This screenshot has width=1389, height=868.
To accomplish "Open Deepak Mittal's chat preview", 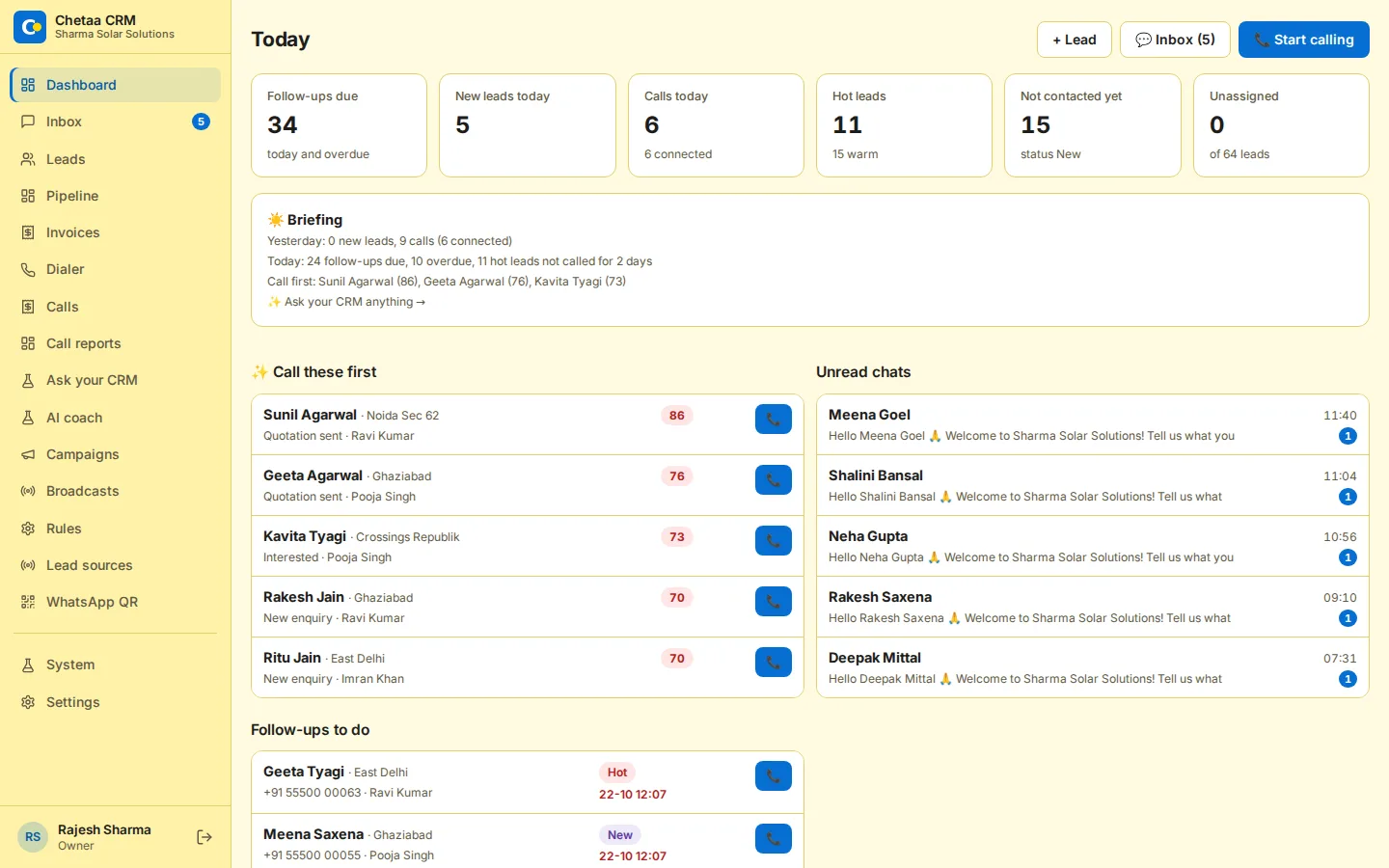I will 1093,667.
